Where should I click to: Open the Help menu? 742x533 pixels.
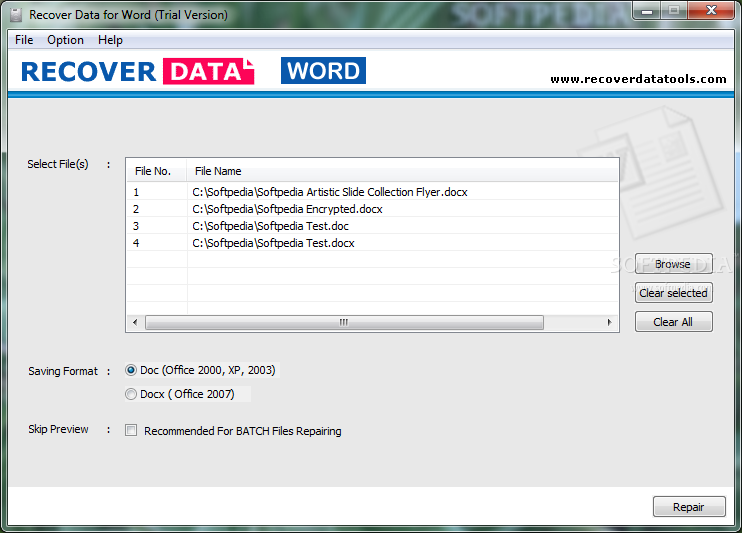pyautogui.click(x=110, y=40)
